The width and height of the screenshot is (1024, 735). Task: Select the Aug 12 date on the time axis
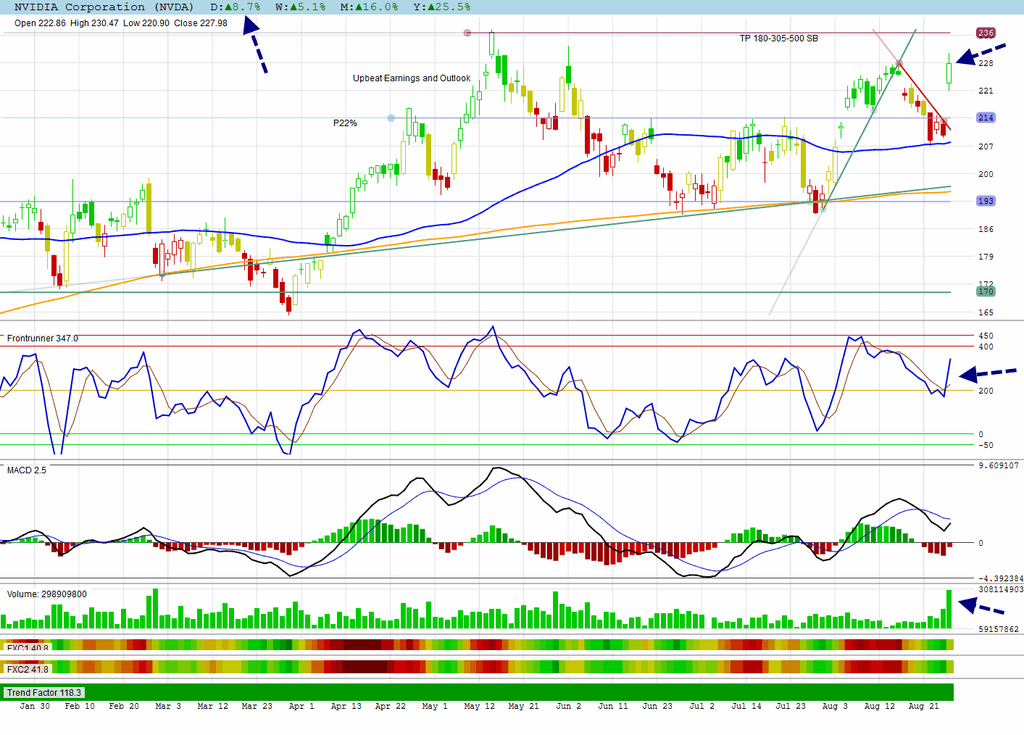[x=880, y=706]
